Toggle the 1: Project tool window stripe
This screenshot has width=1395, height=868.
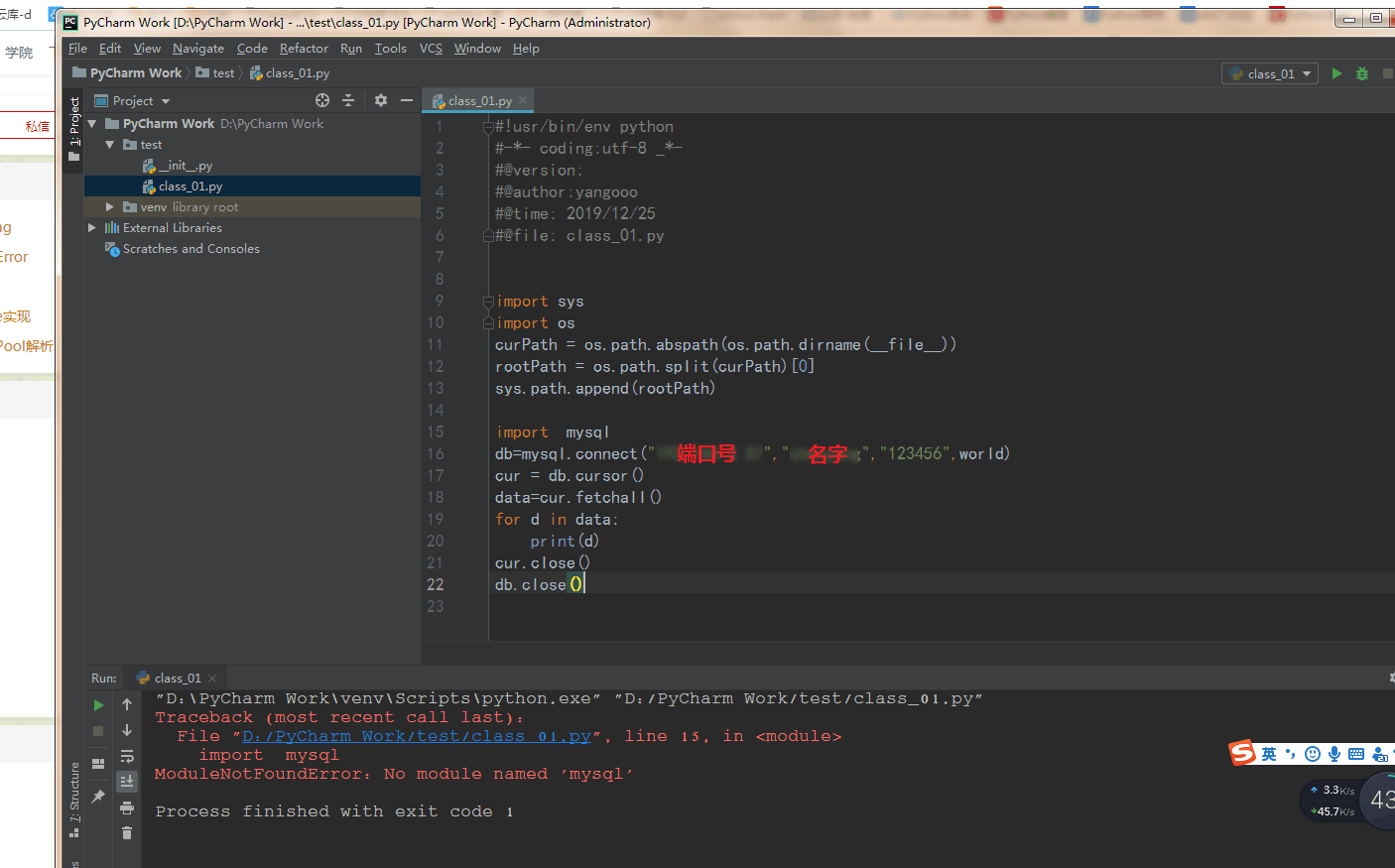[x=73, y=129]
